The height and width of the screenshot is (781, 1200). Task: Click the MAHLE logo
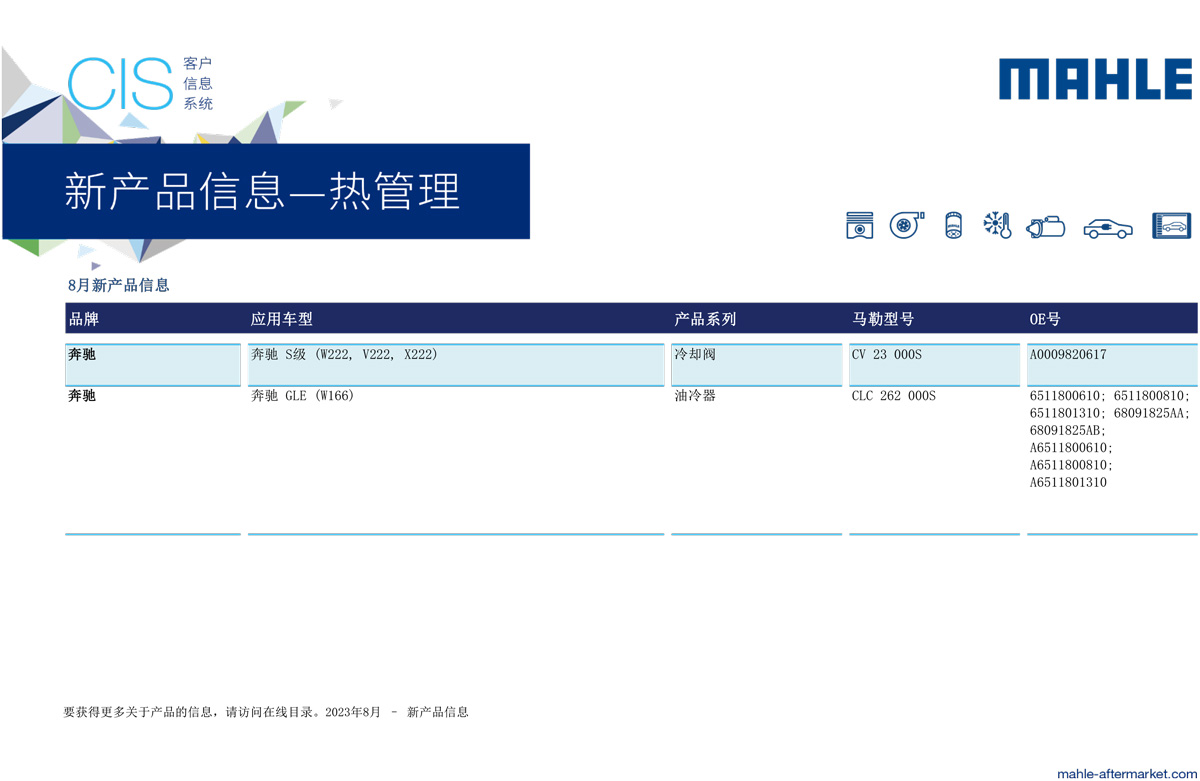point(1095,79)
